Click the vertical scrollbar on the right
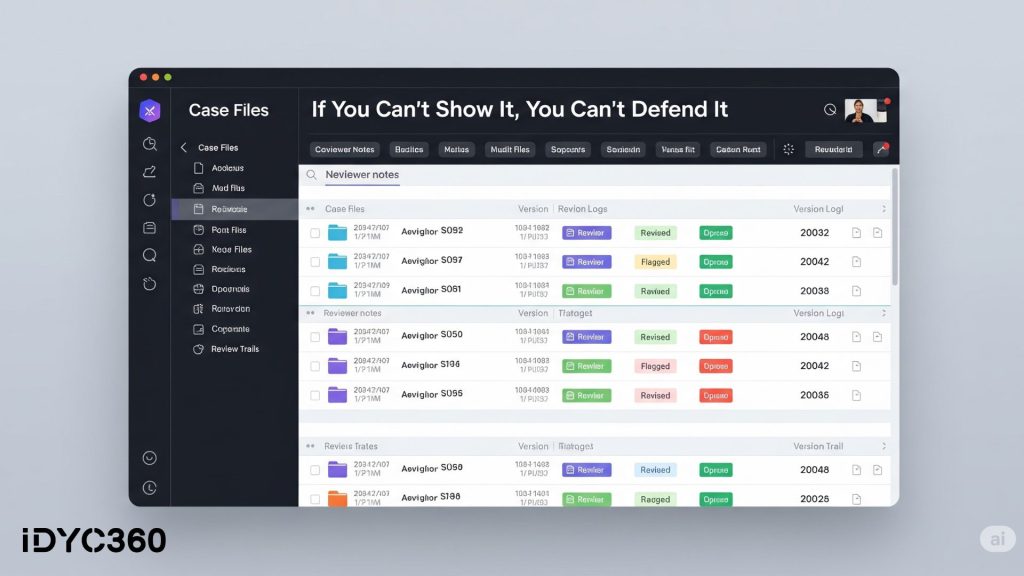 coord(894,230)
